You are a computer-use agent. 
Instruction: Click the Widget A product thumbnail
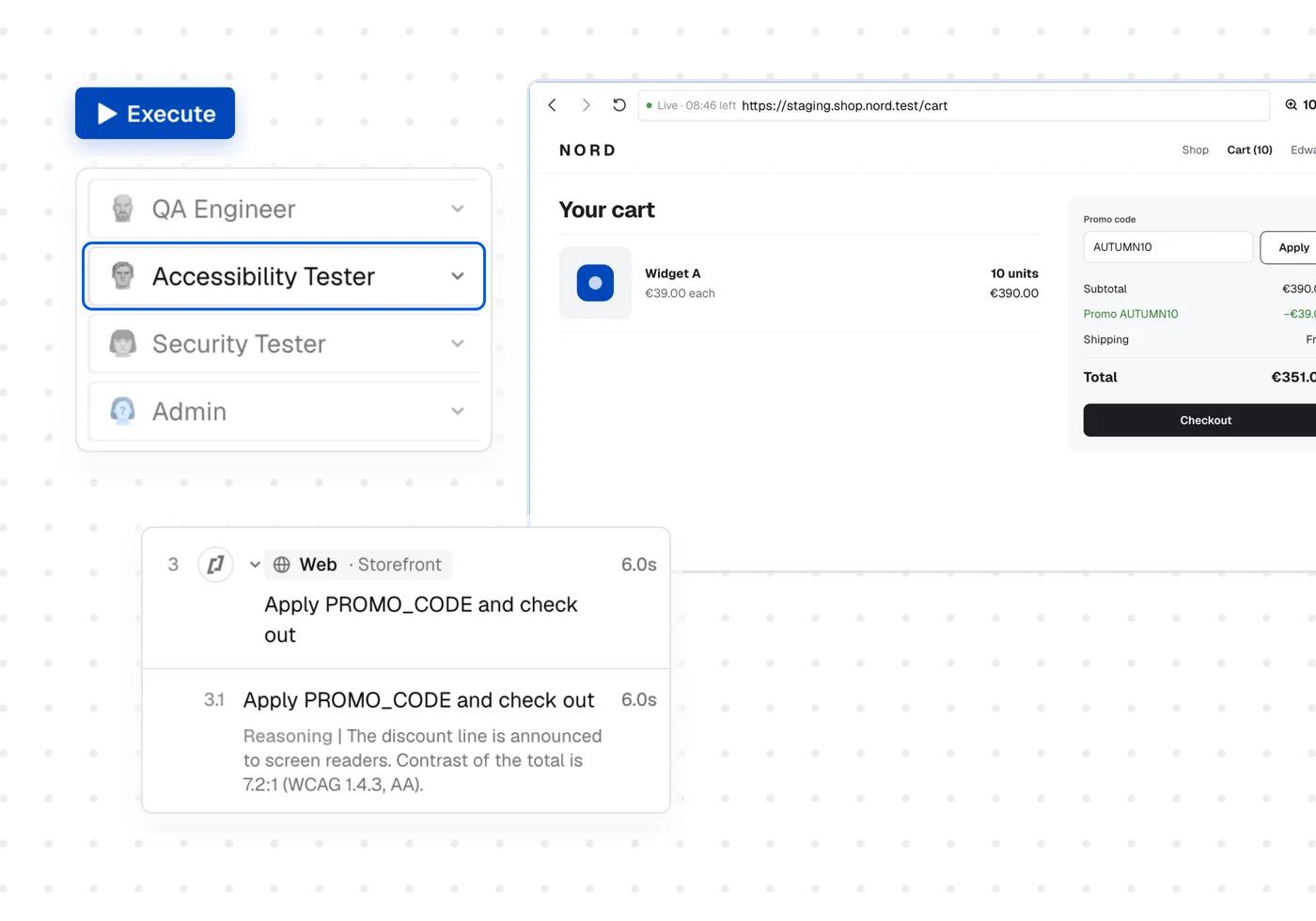point(595,283)
